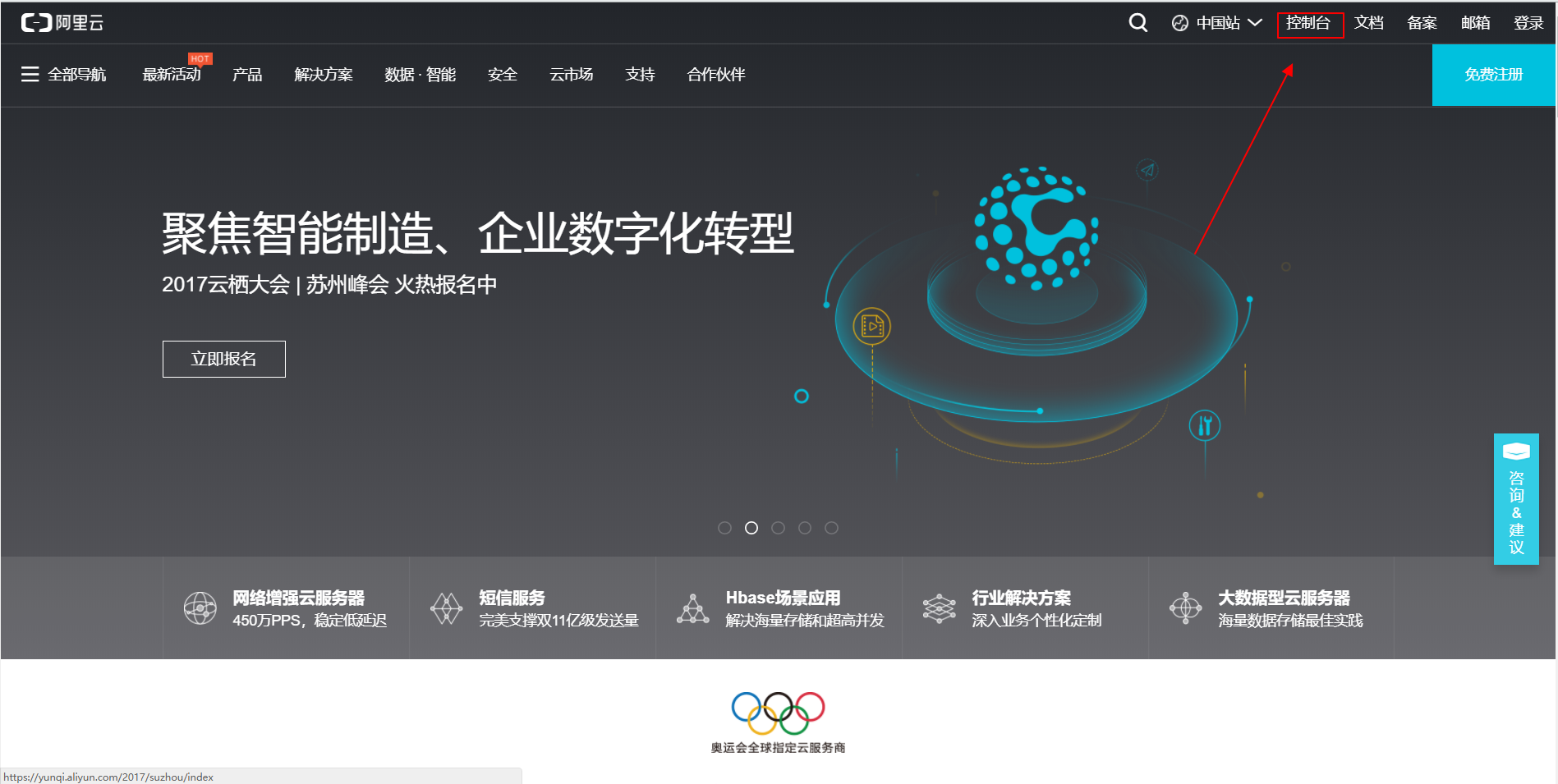Open 控制台 in the top bar

click(x=1308, y=23)
